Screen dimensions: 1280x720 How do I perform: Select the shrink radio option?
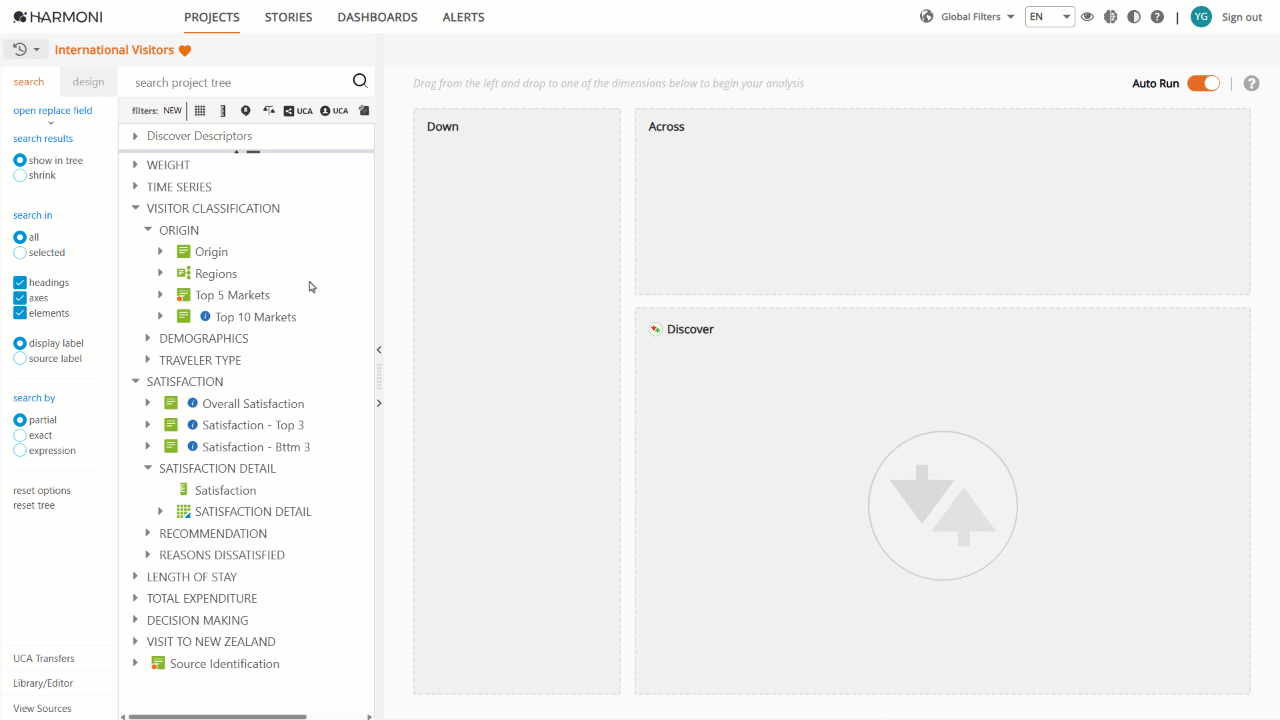(19, 175)
